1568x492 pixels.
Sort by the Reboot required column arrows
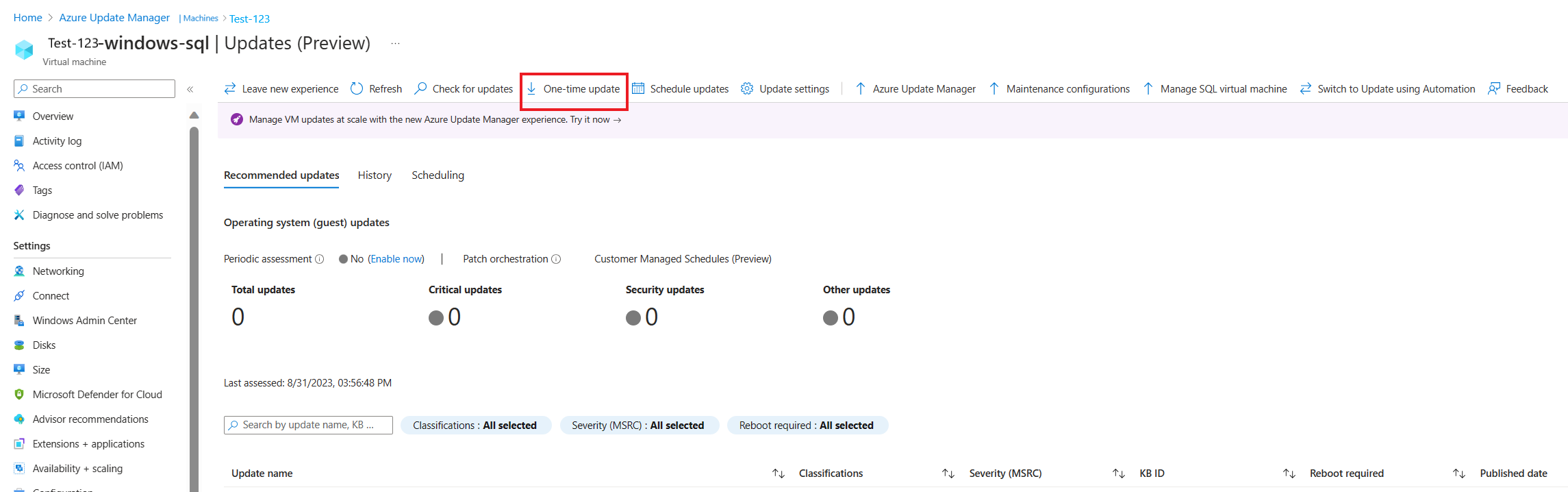pos(1459,473)
